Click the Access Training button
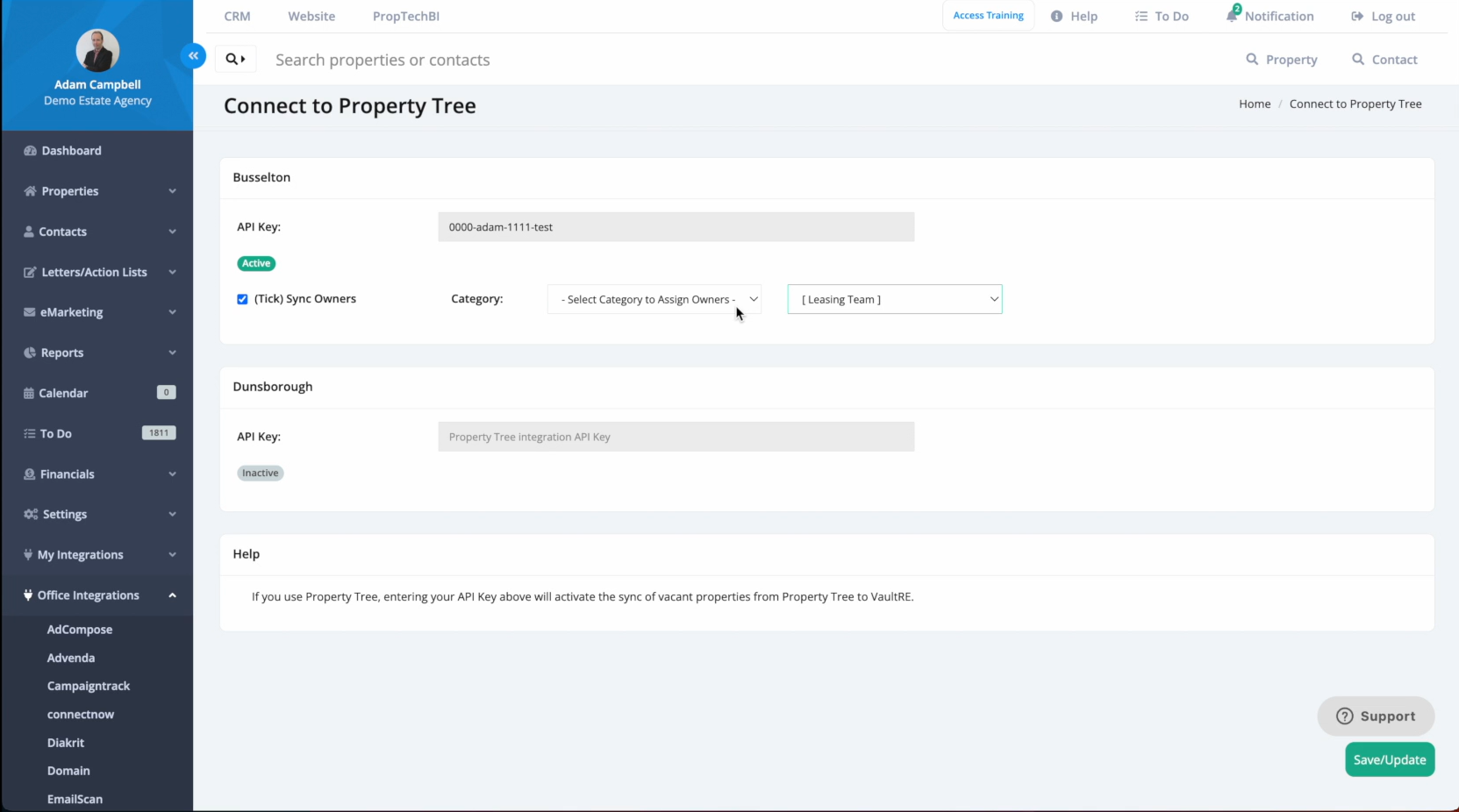 (988, 16)
